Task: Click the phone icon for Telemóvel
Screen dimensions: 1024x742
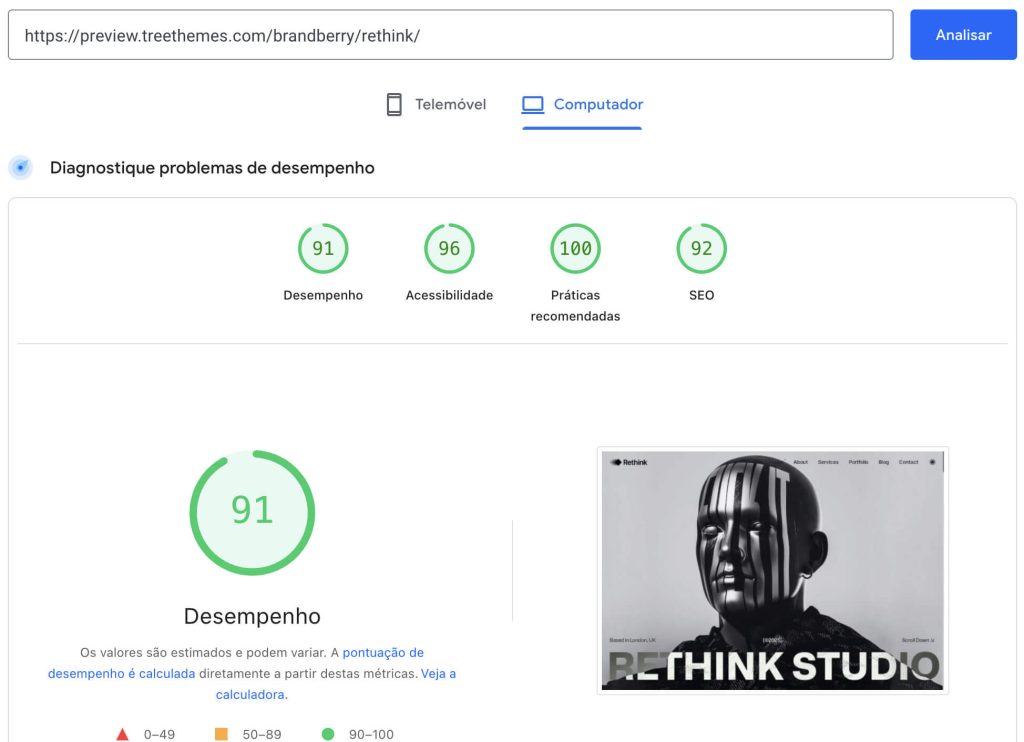Action: (x=394, y=105)
